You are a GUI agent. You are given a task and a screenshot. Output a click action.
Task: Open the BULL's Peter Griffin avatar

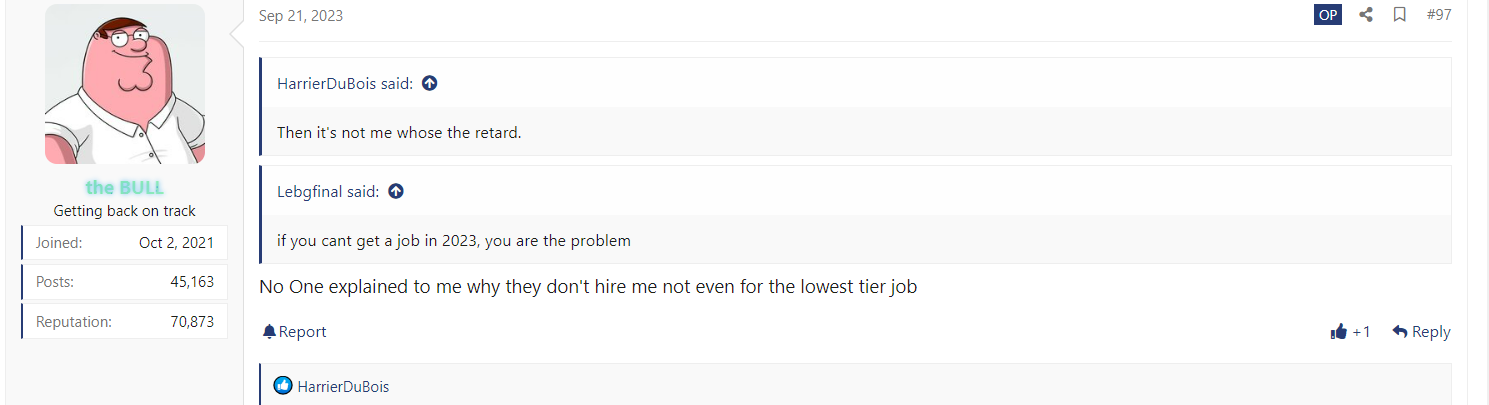click(x=125, y=84)
